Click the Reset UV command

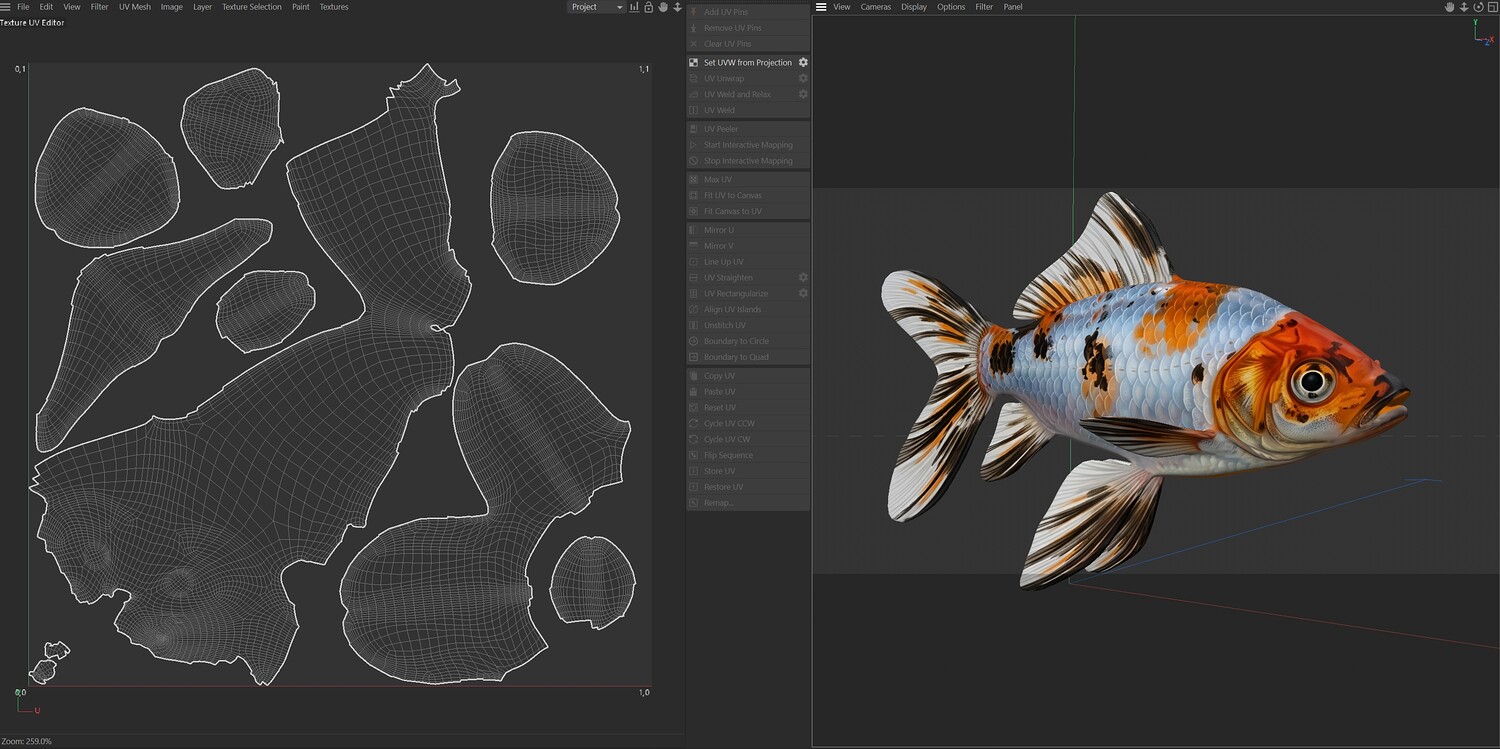(x=748, y=408)
